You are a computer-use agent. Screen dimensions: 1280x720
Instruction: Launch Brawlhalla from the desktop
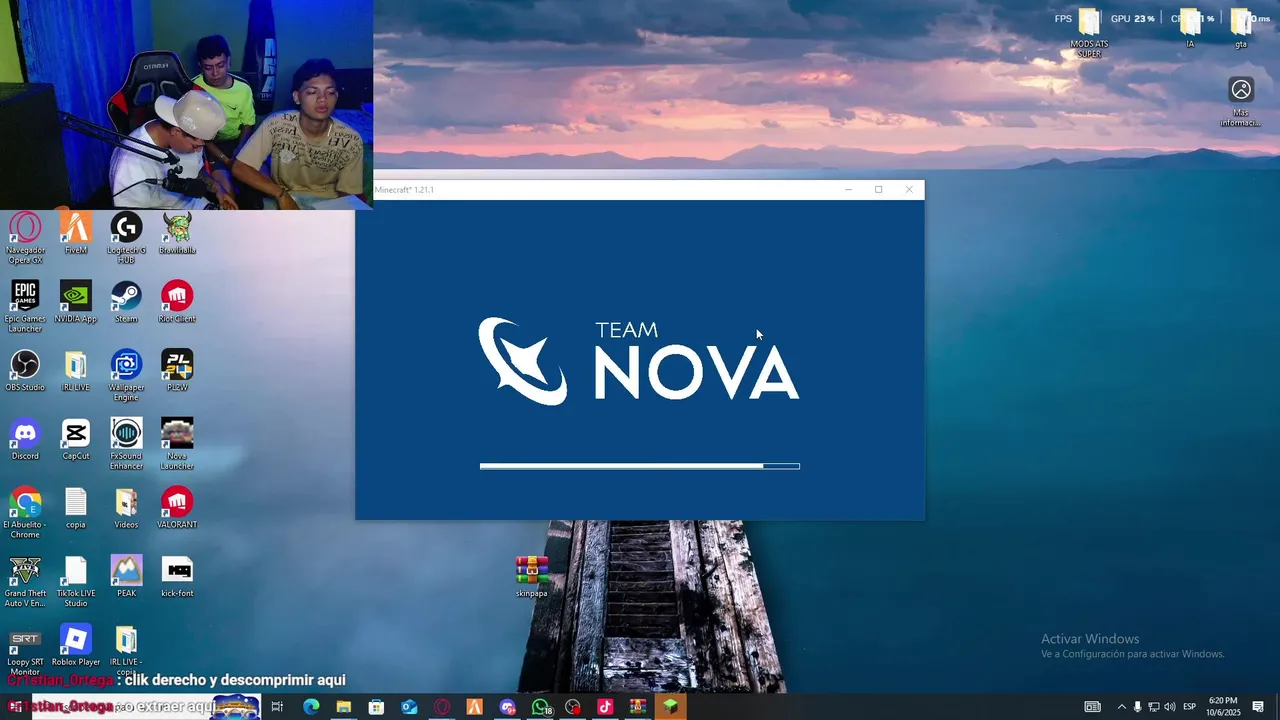click(177, 233)
